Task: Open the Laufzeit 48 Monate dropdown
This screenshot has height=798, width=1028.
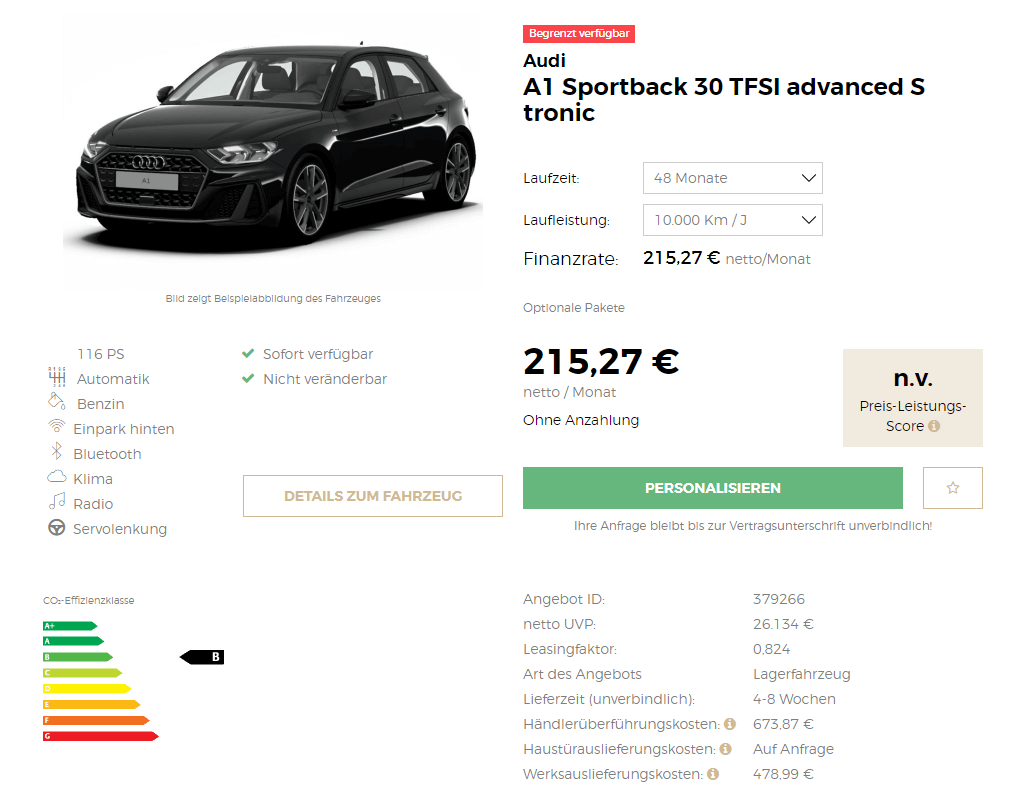Action: tap(732, 178)
